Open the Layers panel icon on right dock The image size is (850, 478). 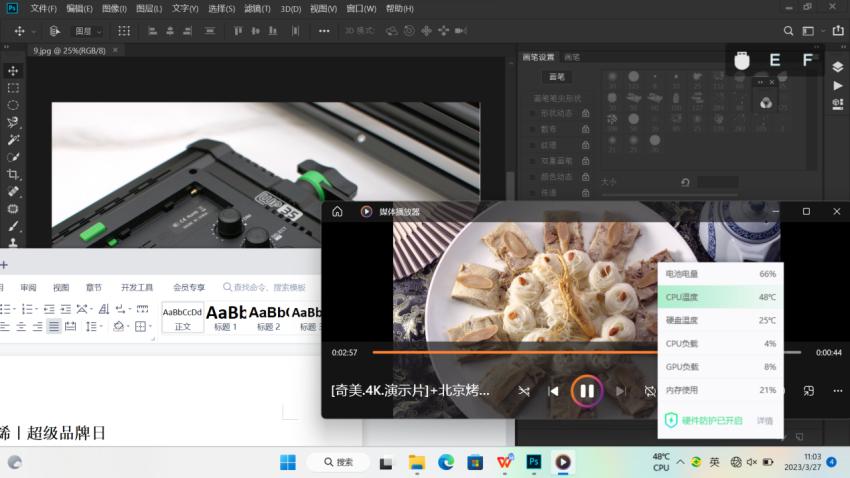pos(838,67)
